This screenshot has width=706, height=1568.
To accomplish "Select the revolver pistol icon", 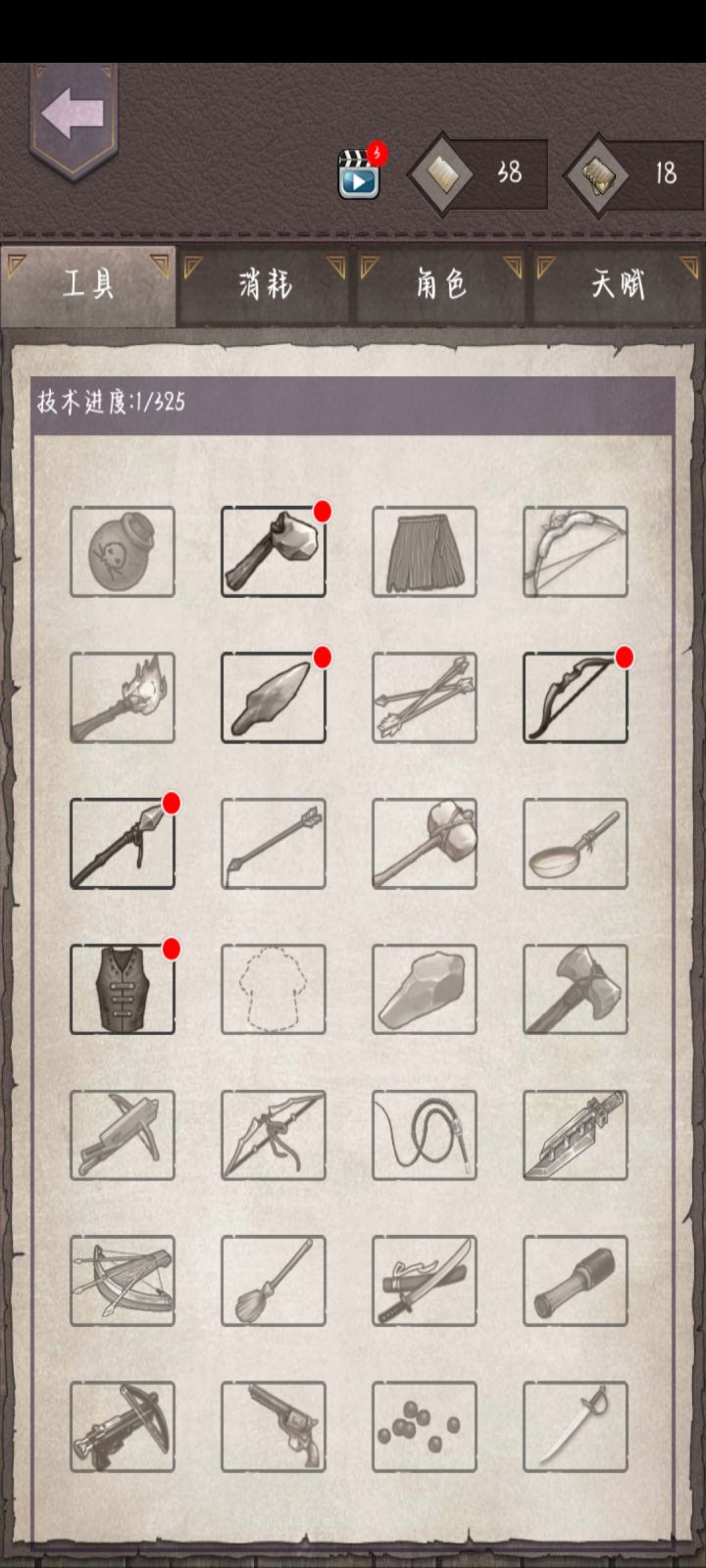I will click(274, 1427).
